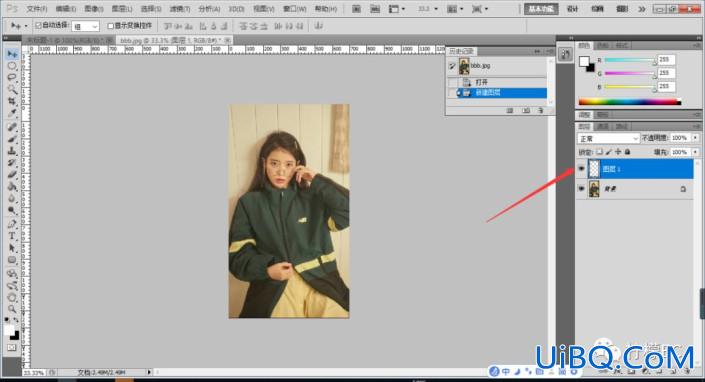The image size is (705, 382).
Task: Select the Move tool in toolbox
Action: point(12,54)
